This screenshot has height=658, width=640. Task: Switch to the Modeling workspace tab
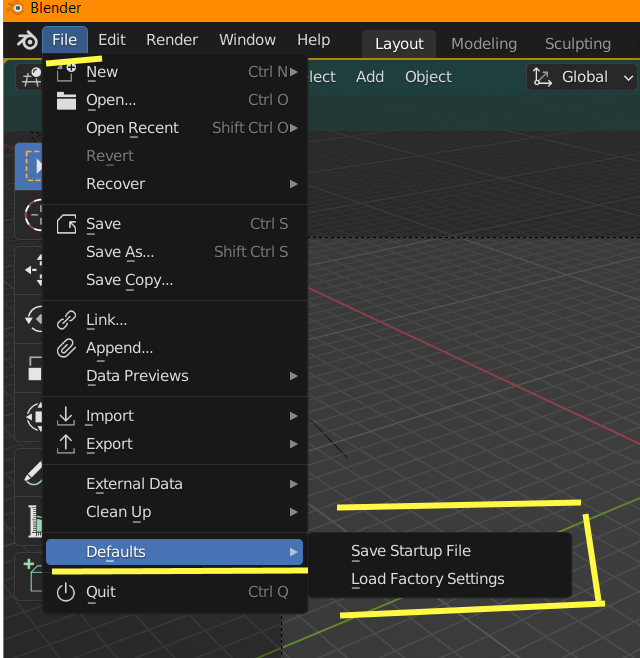tap(484, 44)
